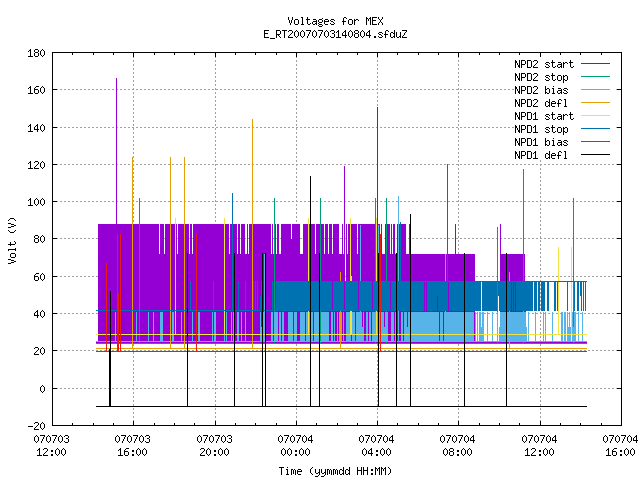Click the tallest purple NPD2 start spike
This screenshot has width=640, height=480.
(x=116, y=151)
